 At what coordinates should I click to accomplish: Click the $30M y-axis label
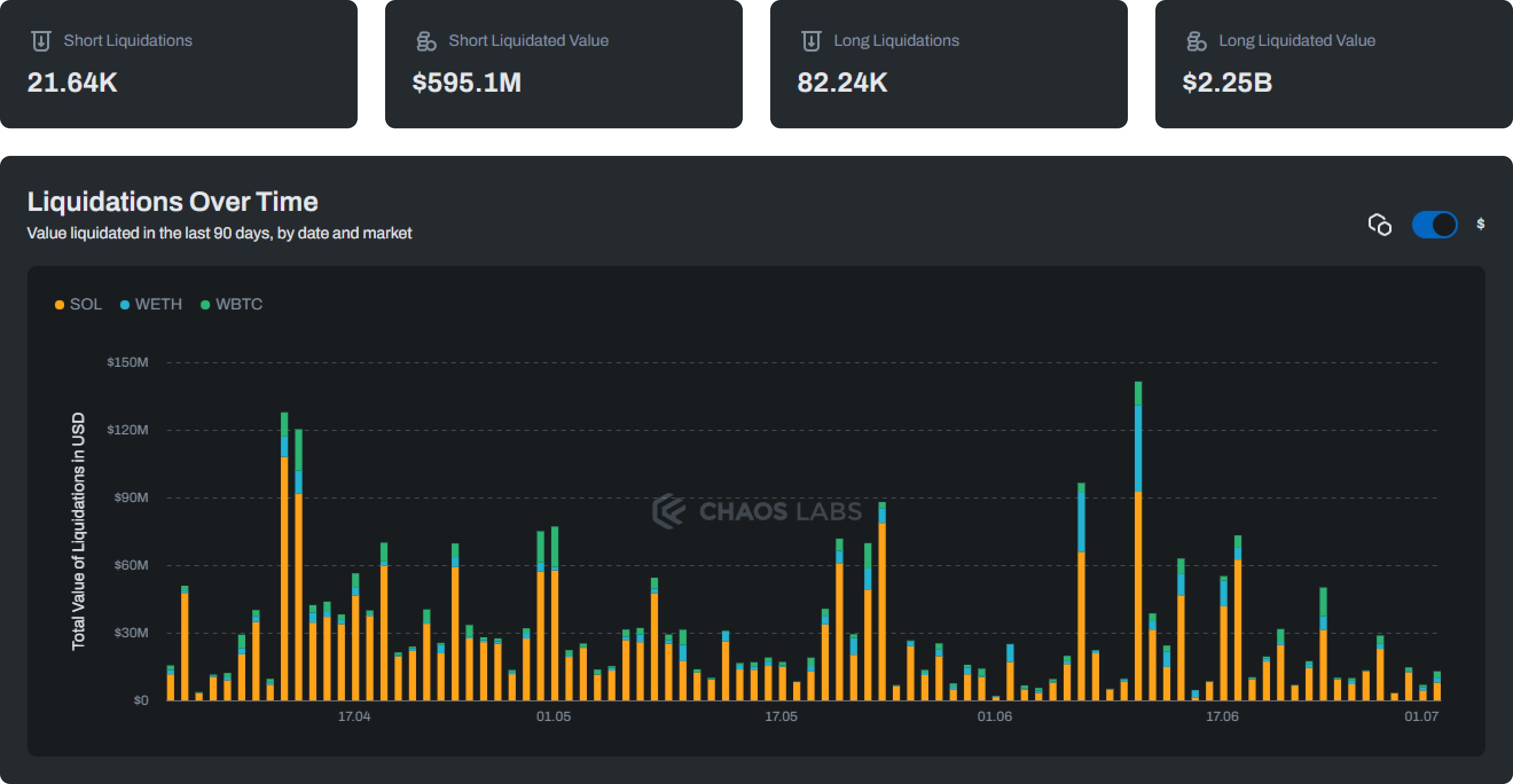pos(131,633)
